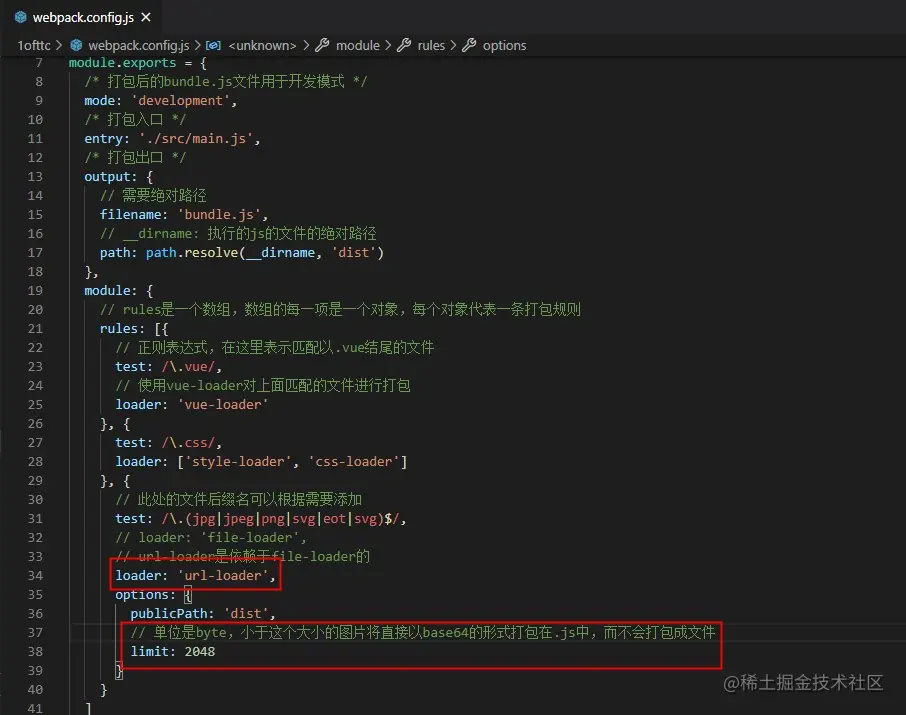Click the commented 'file-loader' line
This screenshot has width=906, height=715.
[x=211, y=538]
